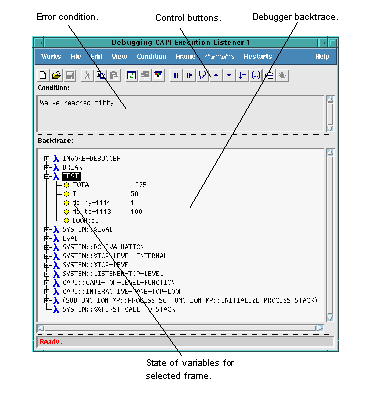The height and width of the screenshot is (398, 374).
Task: Click the Abort parentheses-slash toolbar button
Action: click(x=203, y=75)
